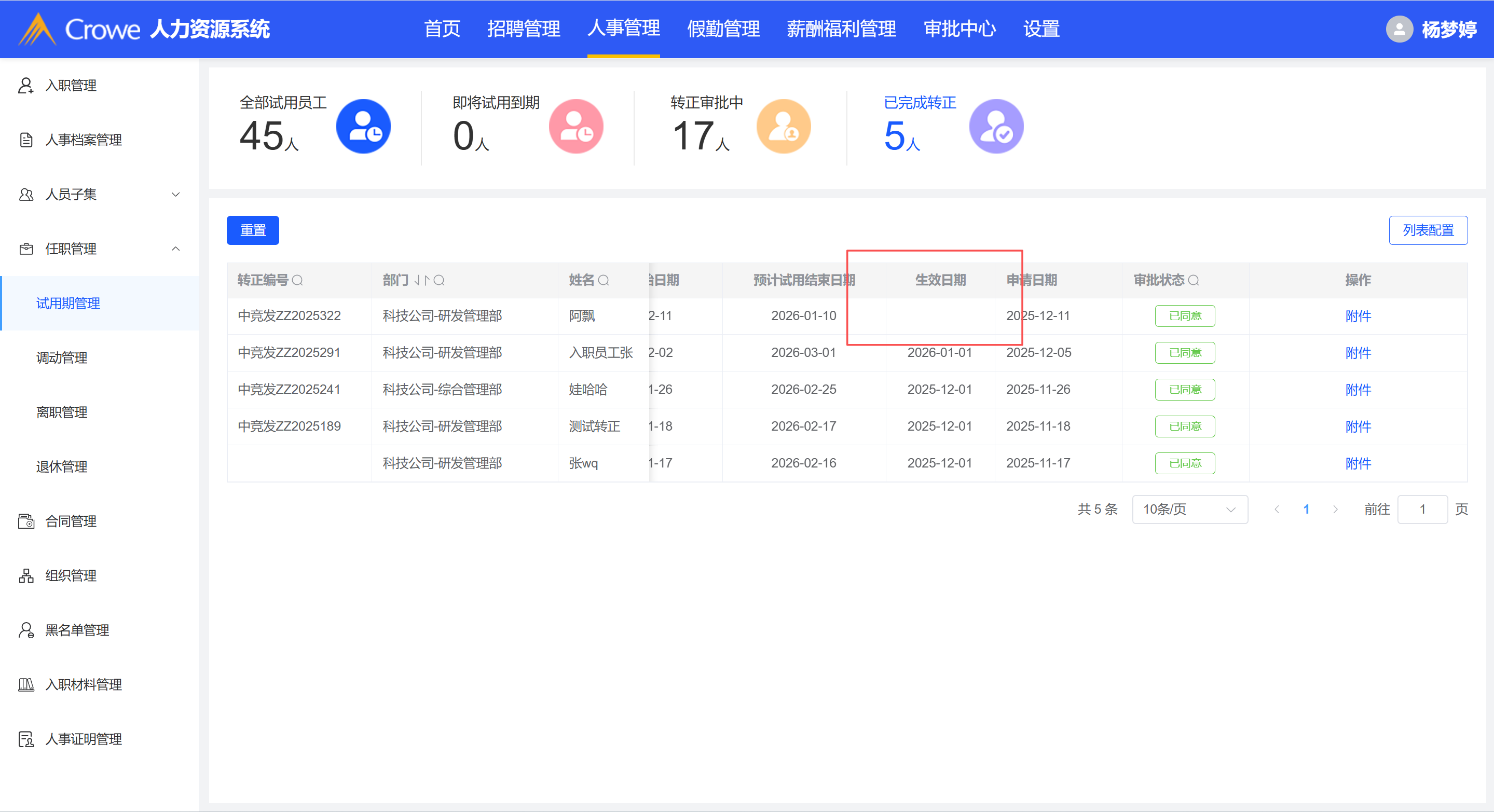
Task: Open the 10条/页 page size dropdown
Action: coord(1189,509)
